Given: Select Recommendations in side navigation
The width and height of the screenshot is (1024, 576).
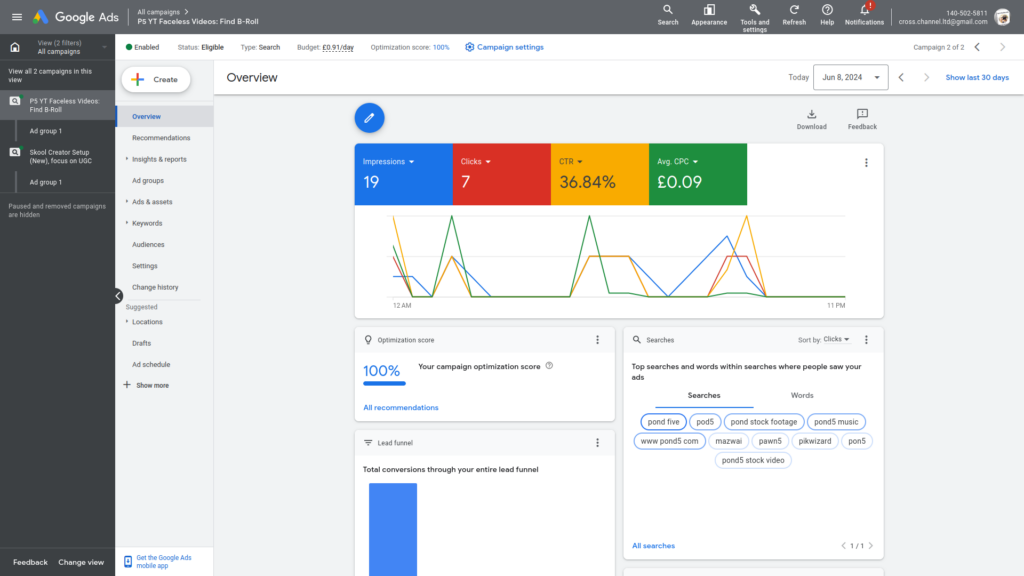Looking at the screenshot, I should (x=161, y=138).
